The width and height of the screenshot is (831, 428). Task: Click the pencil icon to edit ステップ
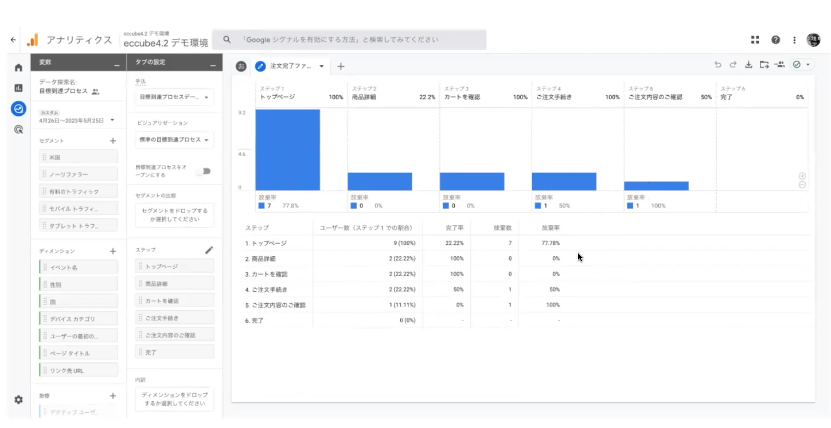(209, 249)
